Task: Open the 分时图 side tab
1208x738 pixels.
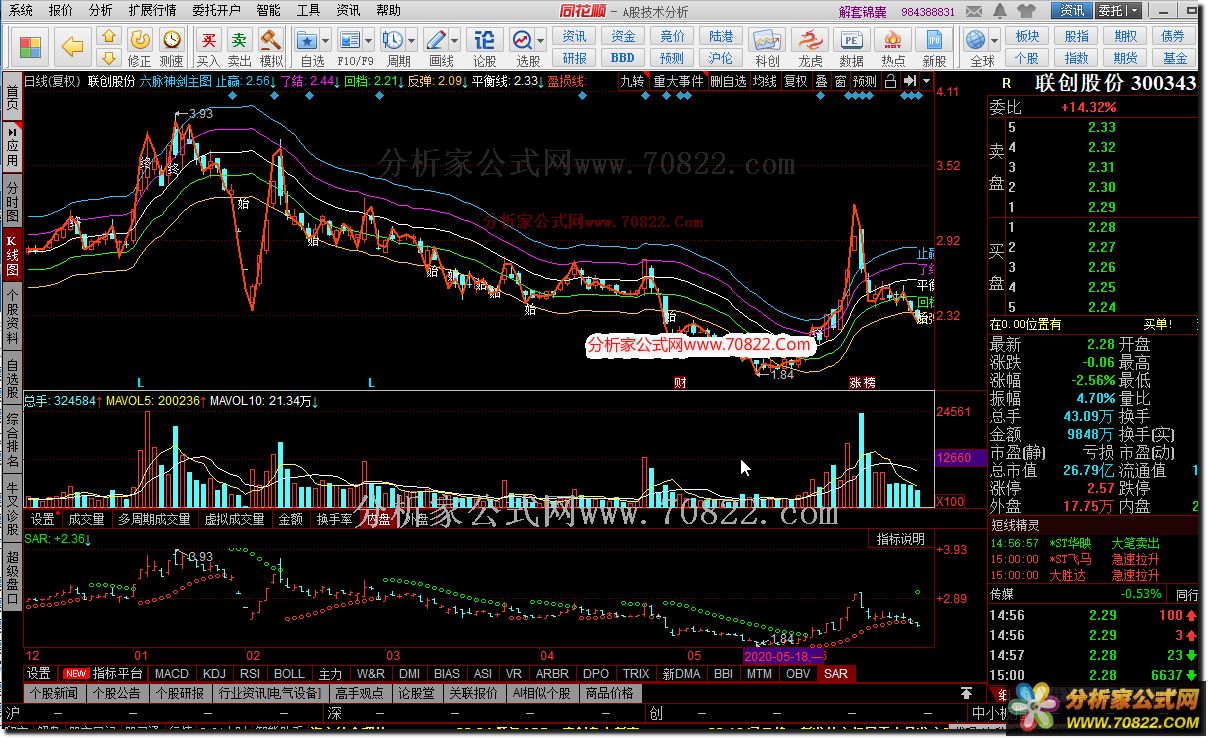Action: pyautogui.click(x=12, y=201)
